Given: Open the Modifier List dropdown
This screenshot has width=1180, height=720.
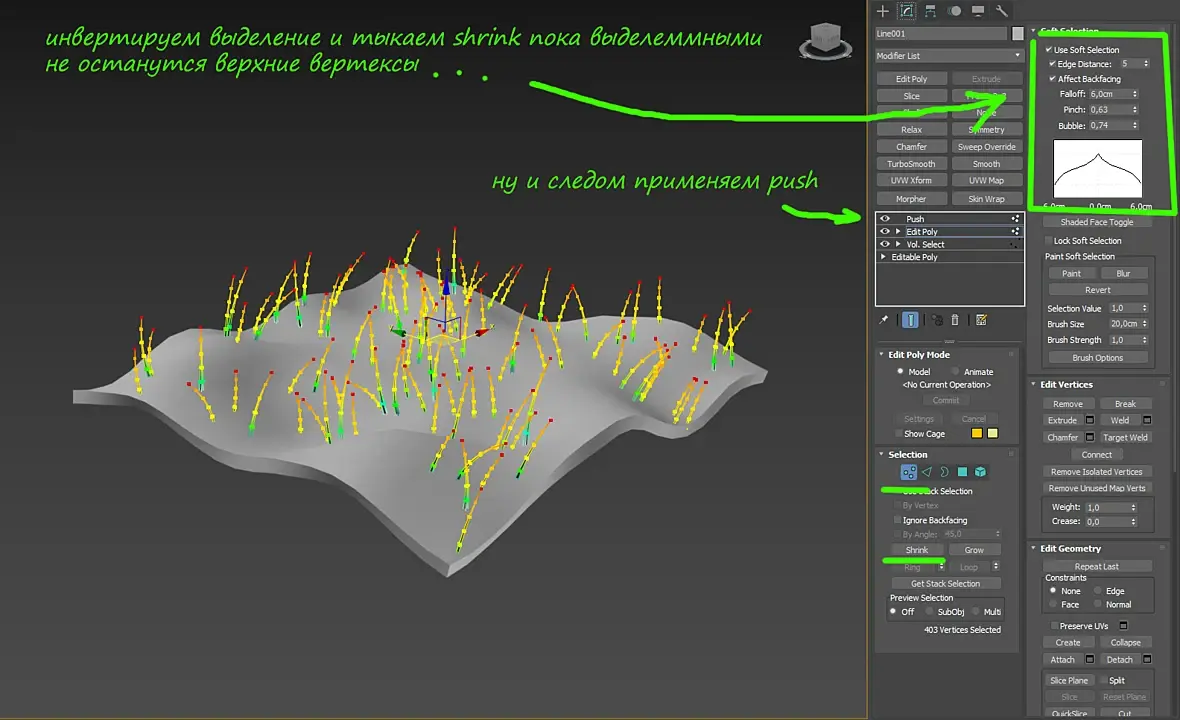Looking at the screenshot, I should point(949,56).
